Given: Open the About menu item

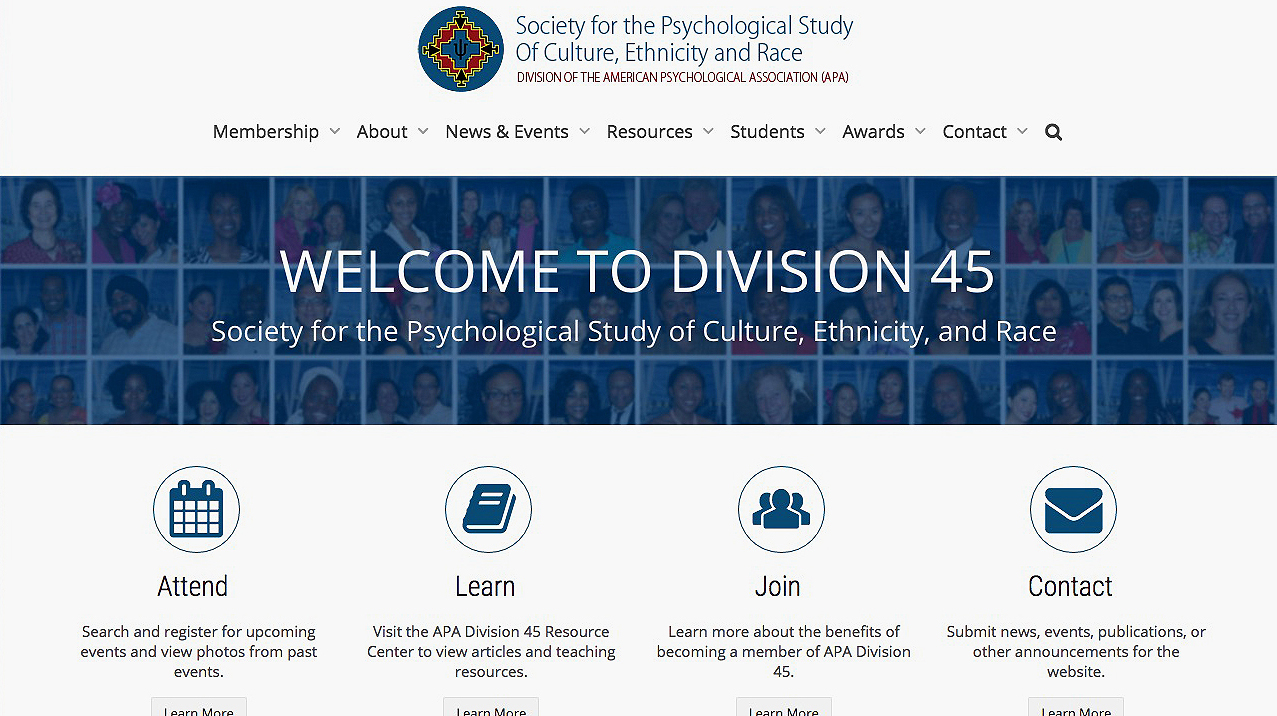Looking at the screenshot, I should click(x=382, y=132).
